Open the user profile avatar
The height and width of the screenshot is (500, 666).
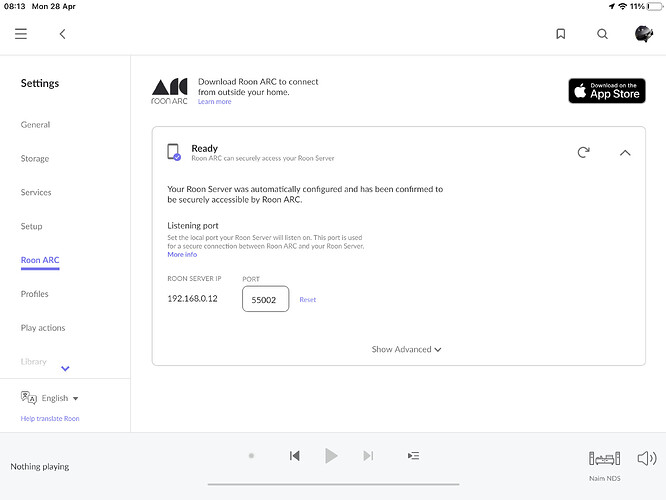click(x=644, y=34)
